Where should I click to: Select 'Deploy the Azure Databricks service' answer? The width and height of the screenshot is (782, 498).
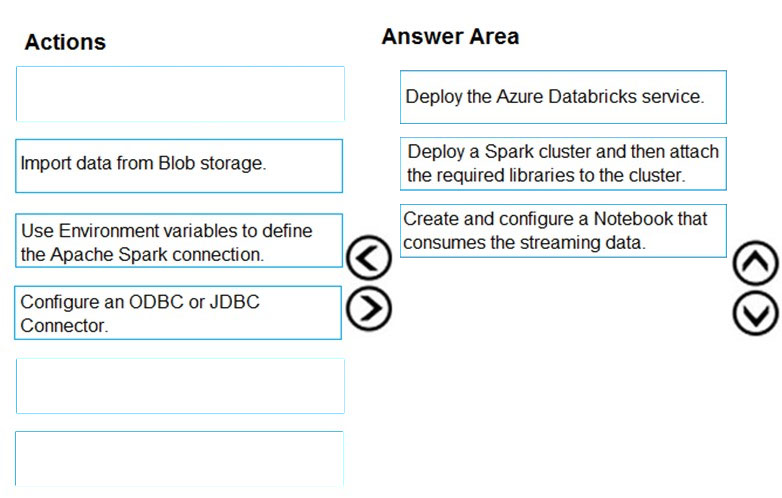(x=563, y=97)
